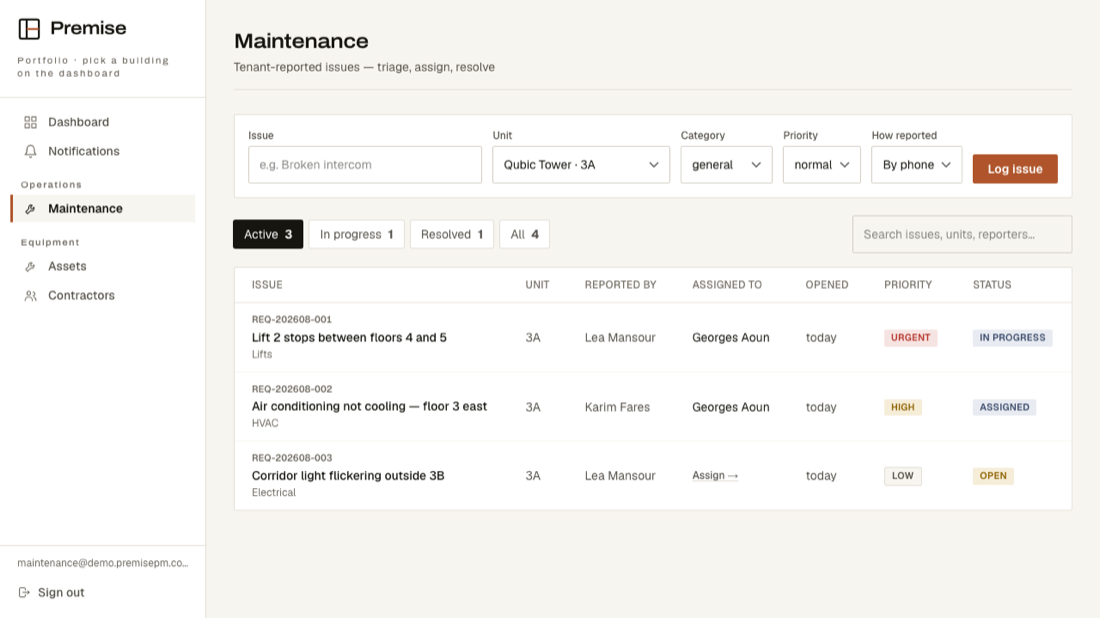
Task: Click Georges Aoun in air conditioning row
Action: 730,407
